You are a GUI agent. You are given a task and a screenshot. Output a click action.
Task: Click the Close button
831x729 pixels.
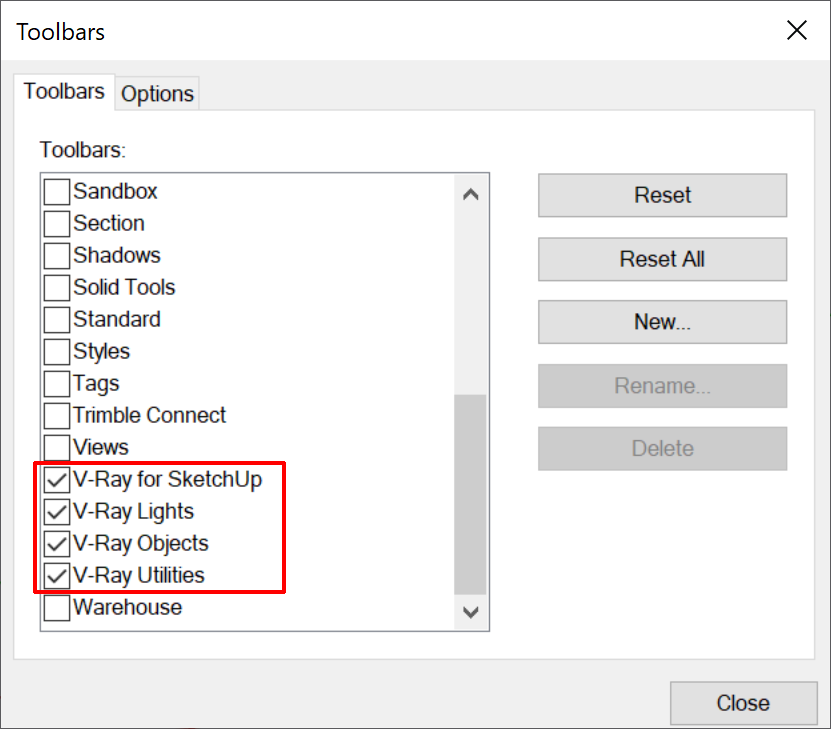click(744, 703)
